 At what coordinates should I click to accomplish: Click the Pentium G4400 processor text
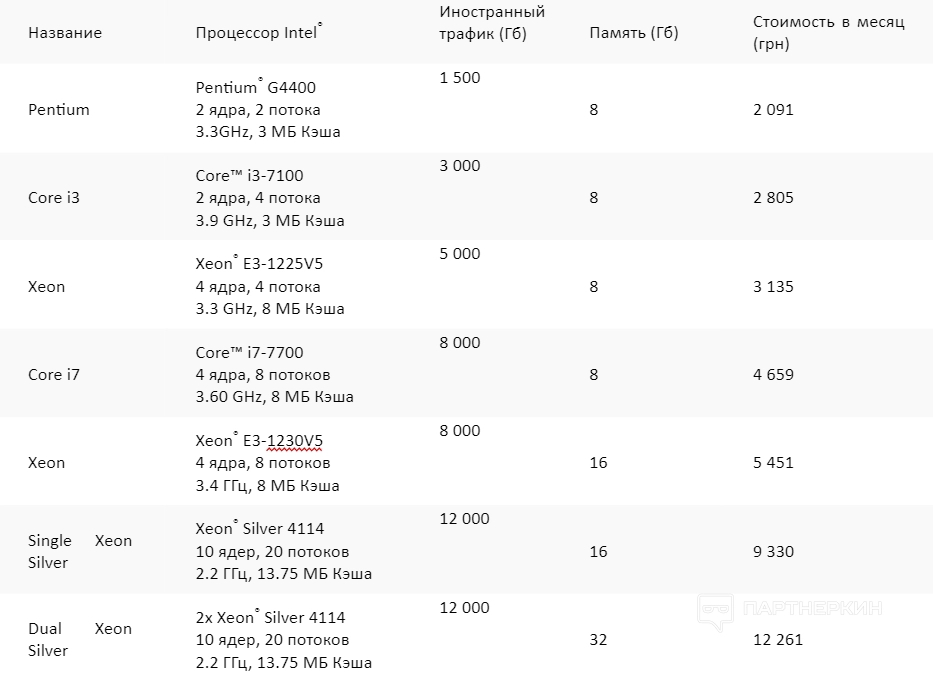point(255,88)
